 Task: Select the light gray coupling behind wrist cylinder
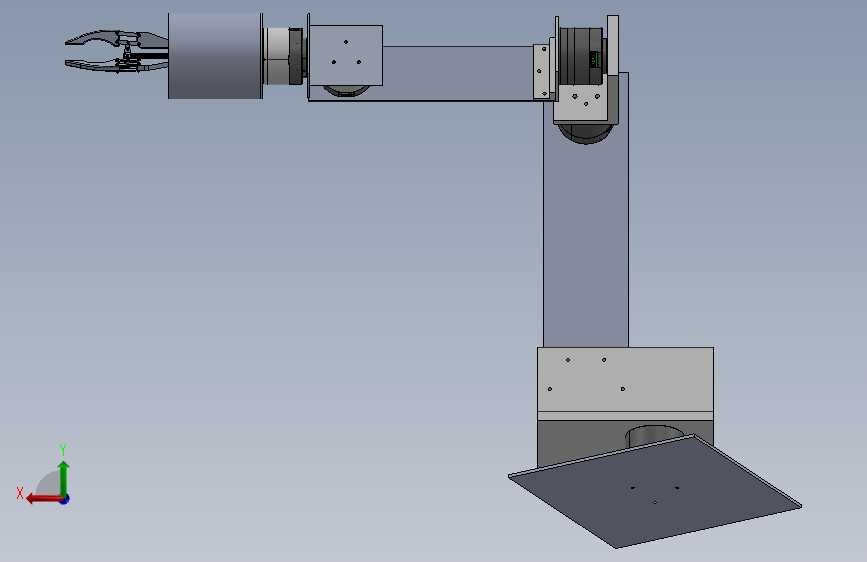coord(276,56)
